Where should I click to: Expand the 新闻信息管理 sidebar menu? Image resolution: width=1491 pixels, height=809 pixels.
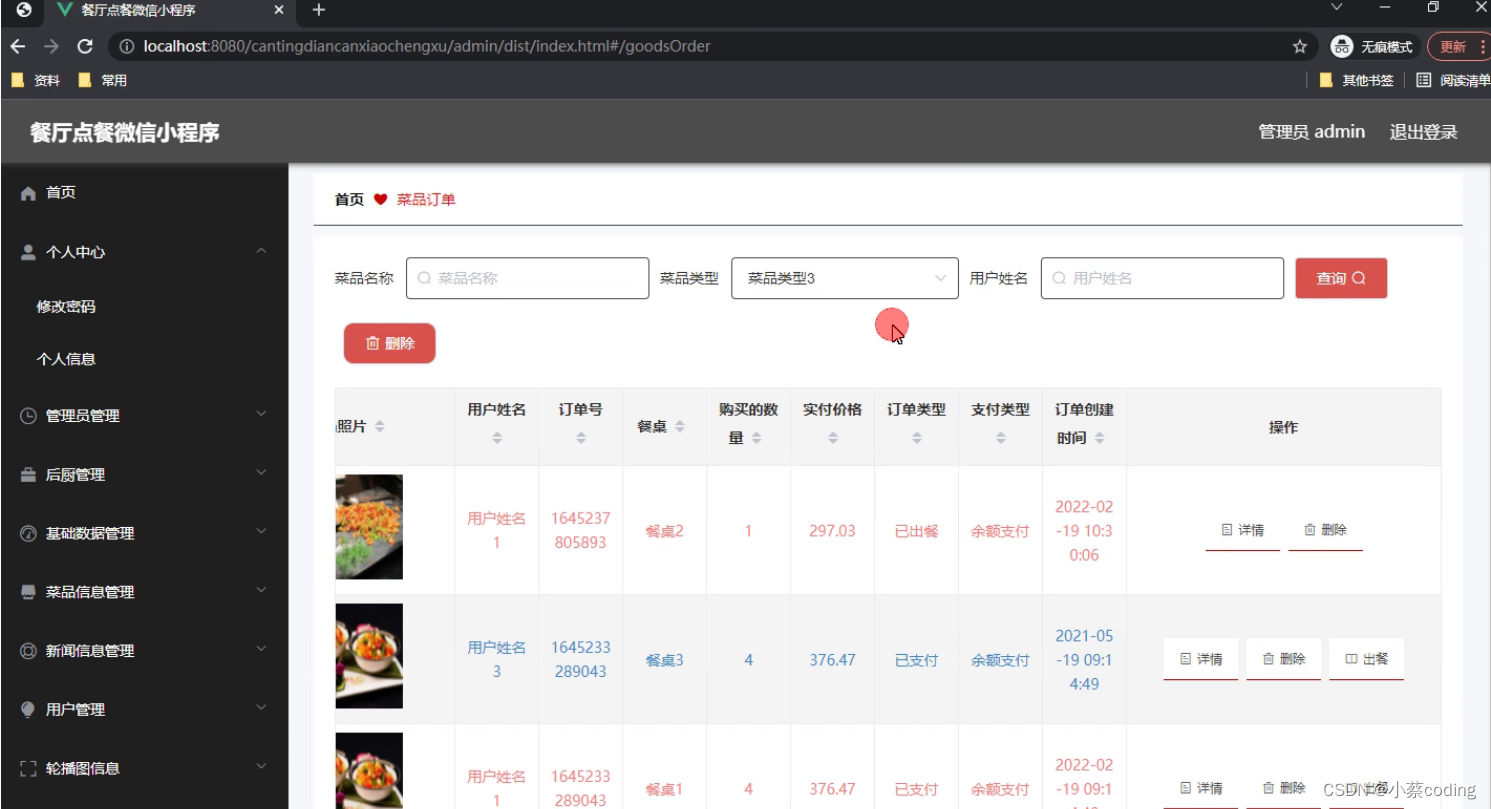click(x=144, y=650)
